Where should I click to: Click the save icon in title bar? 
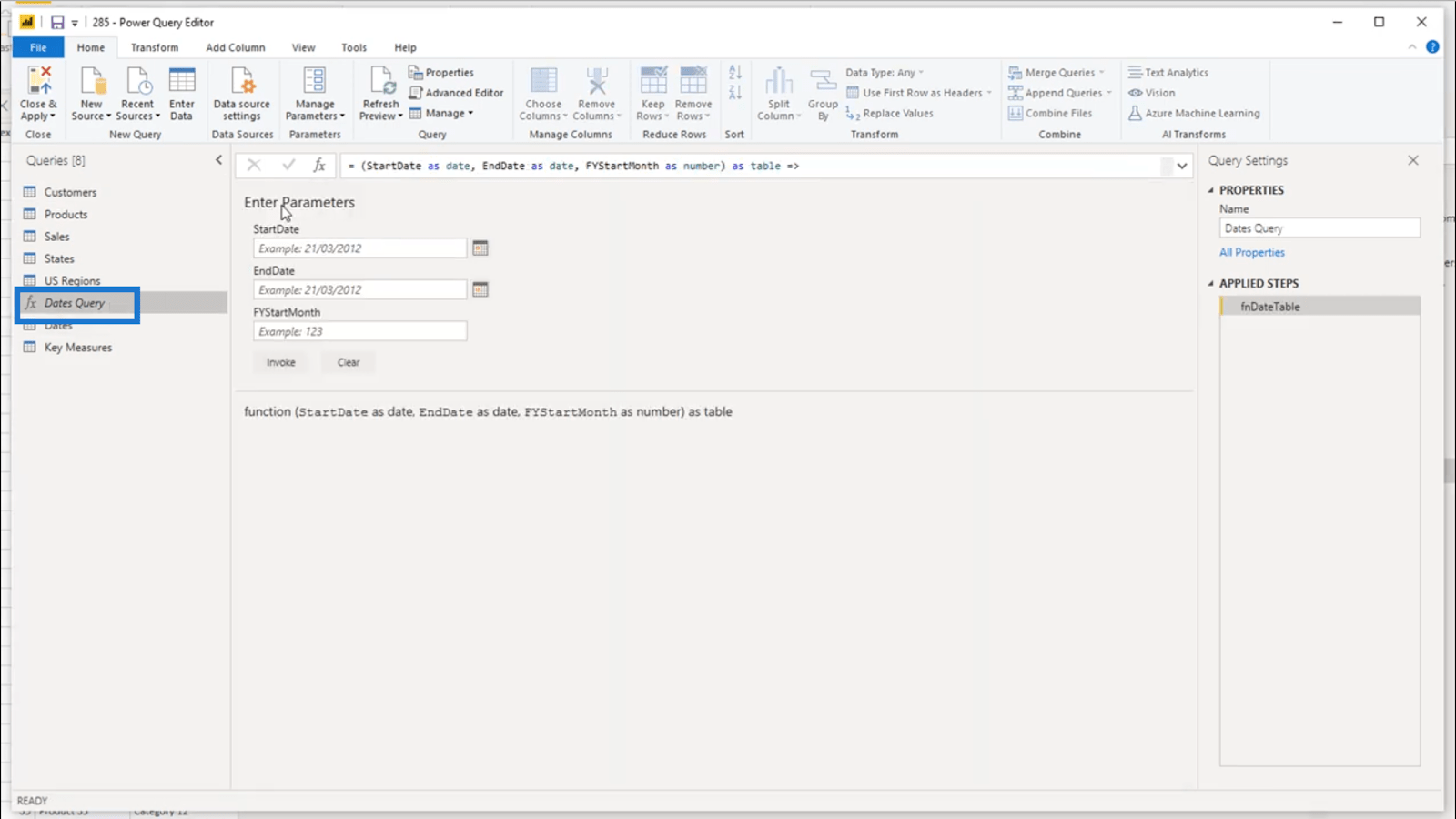(x=57, y=23)
